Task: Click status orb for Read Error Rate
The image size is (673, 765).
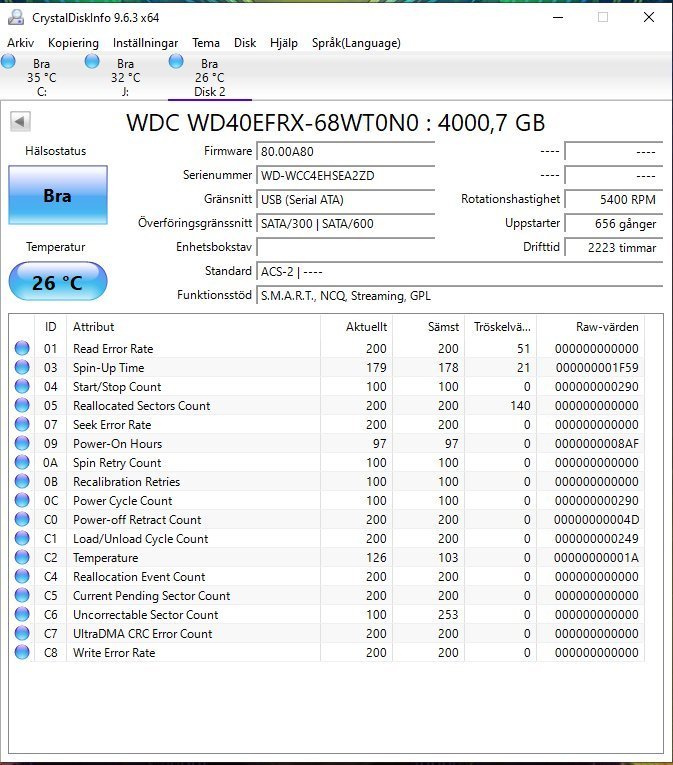Action: 22,349
